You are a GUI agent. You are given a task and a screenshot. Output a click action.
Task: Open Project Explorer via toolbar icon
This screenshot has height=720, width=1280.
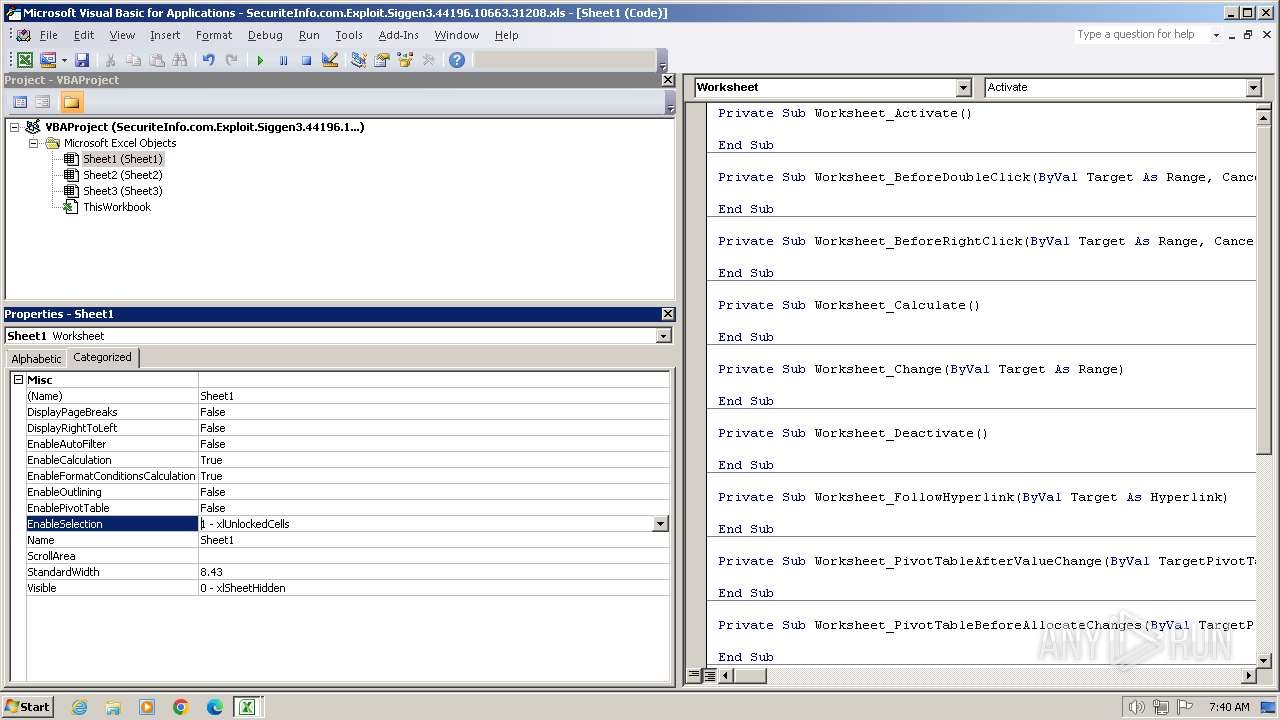pos(358,60)
